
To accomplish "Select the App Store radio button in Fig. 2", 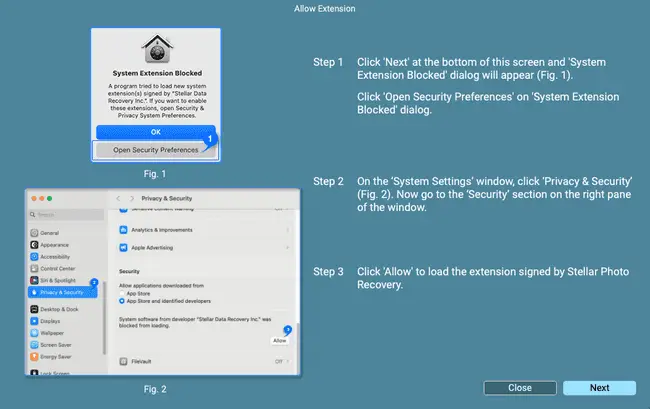I will (x=122, y=293).
